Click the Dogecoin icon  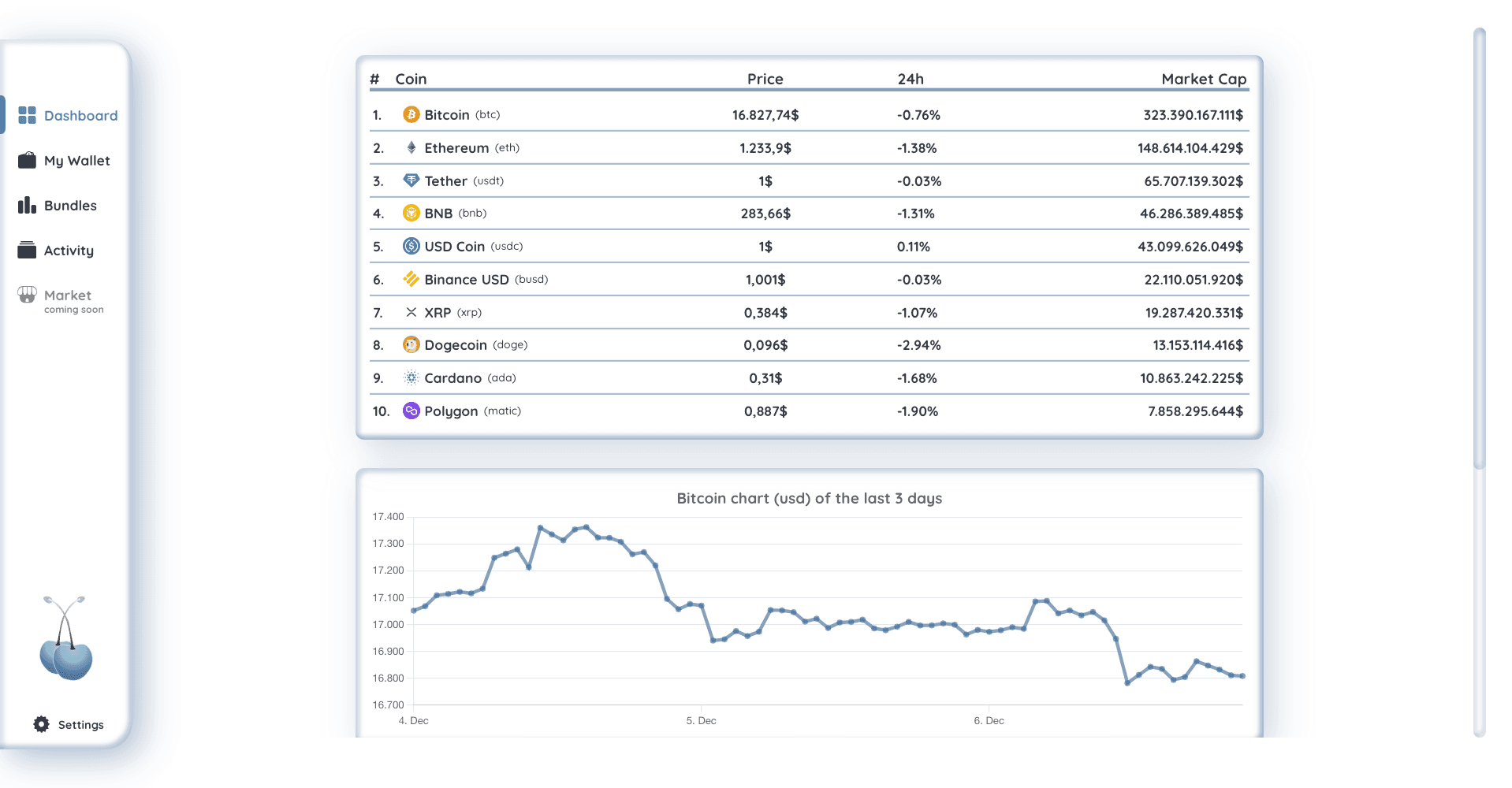411,345
